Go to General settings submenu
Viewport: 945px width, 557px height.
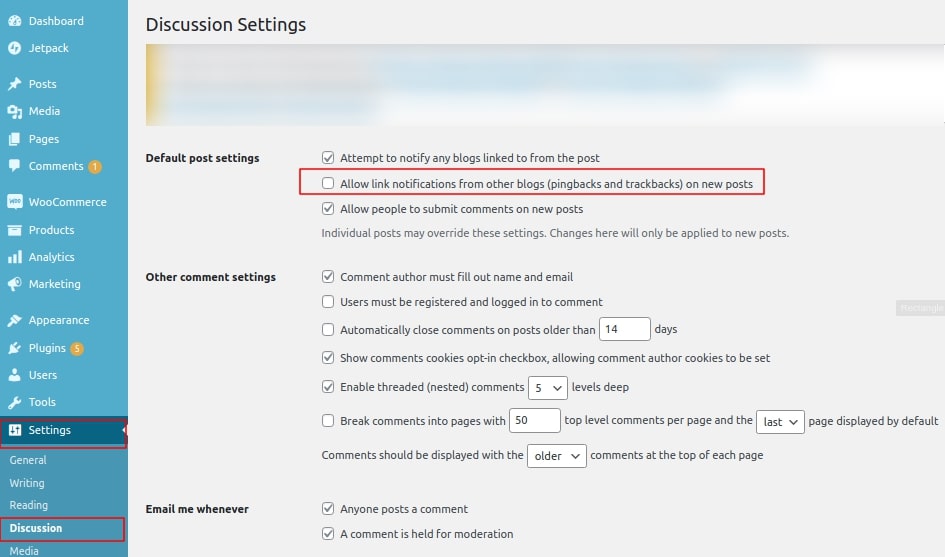pyautogui.click(x=28, y=460)
